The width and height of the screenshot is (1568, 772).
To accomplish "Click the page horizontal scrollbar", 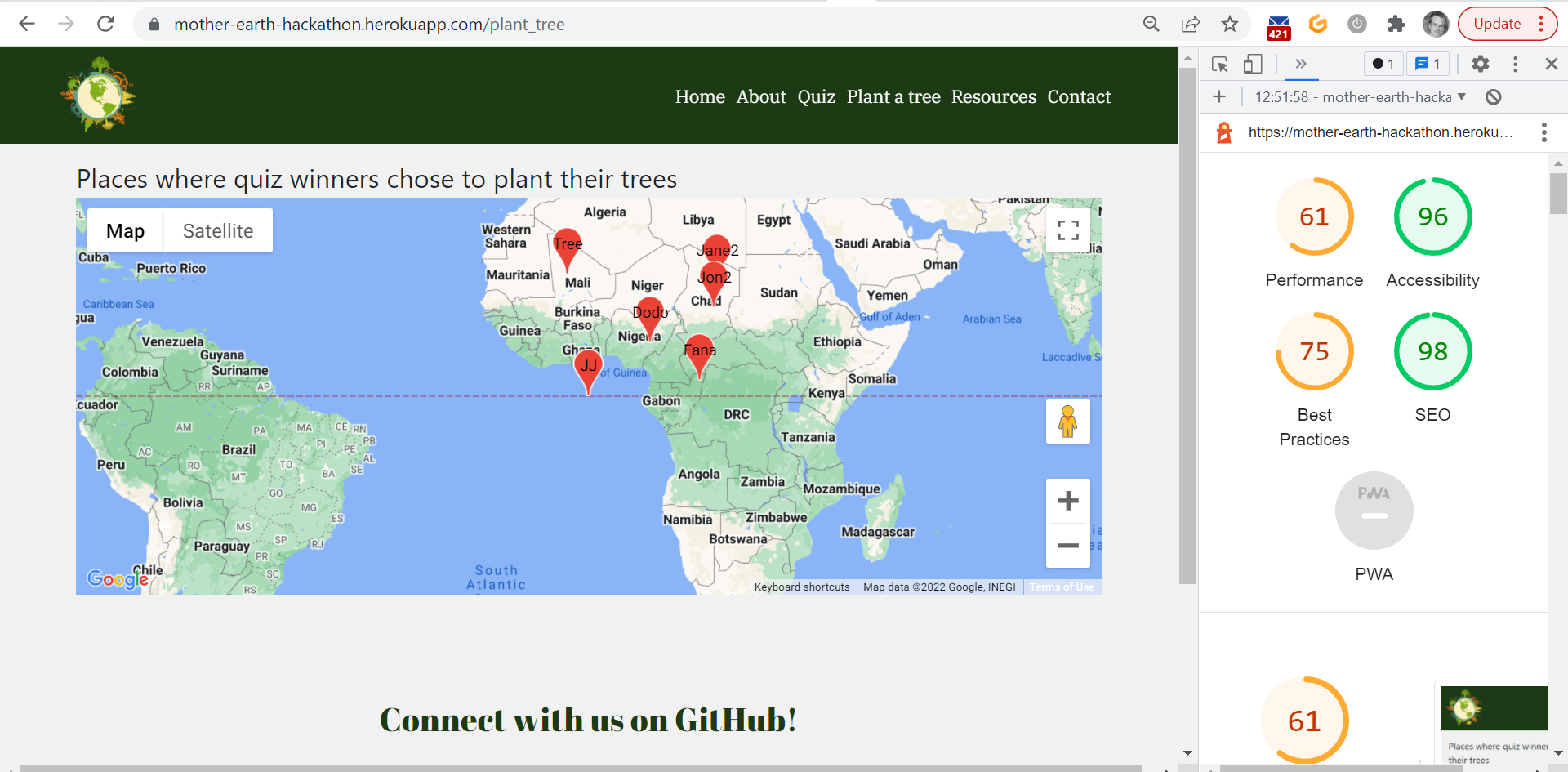I will (580, 768).
